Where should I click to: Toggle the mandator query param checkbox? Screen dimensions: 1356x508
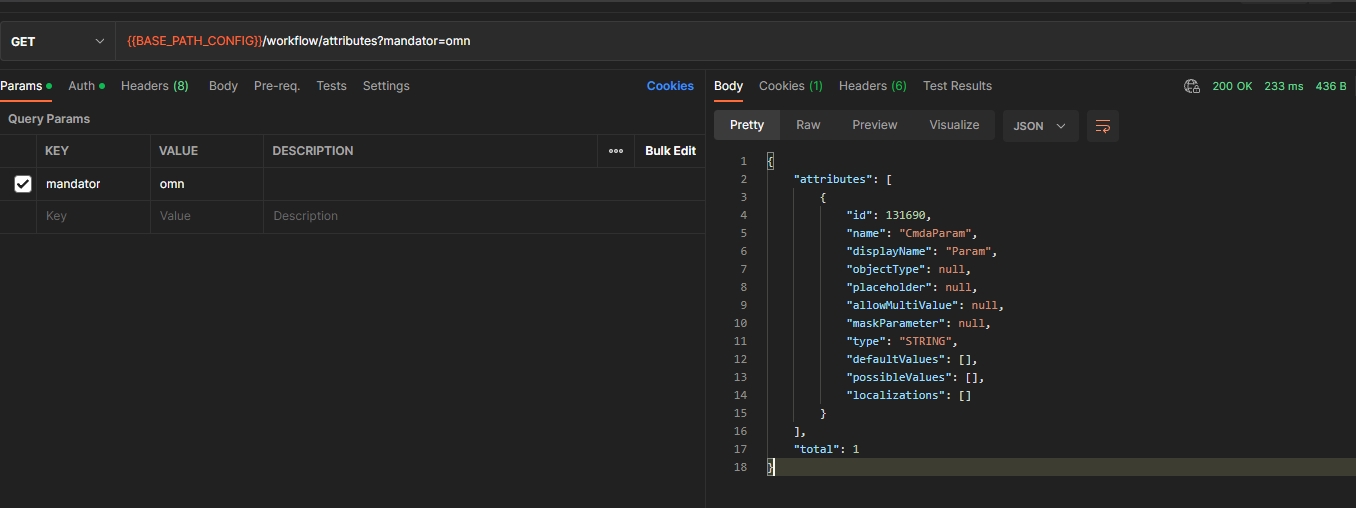tap(23, 184)
